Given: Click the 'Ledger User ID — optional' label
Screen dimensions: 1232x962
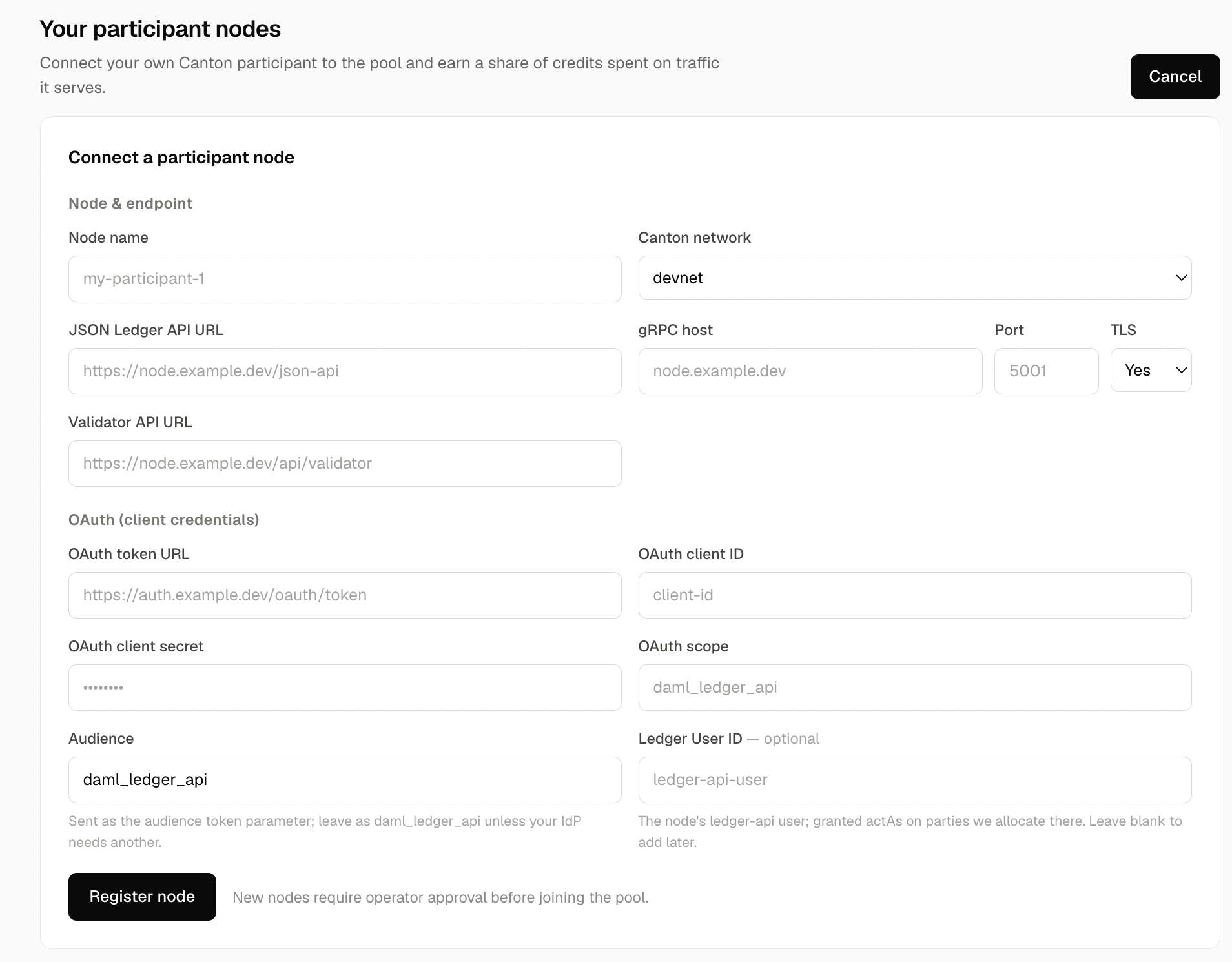Looking at the screenshot, I should (x=729, y=739).
